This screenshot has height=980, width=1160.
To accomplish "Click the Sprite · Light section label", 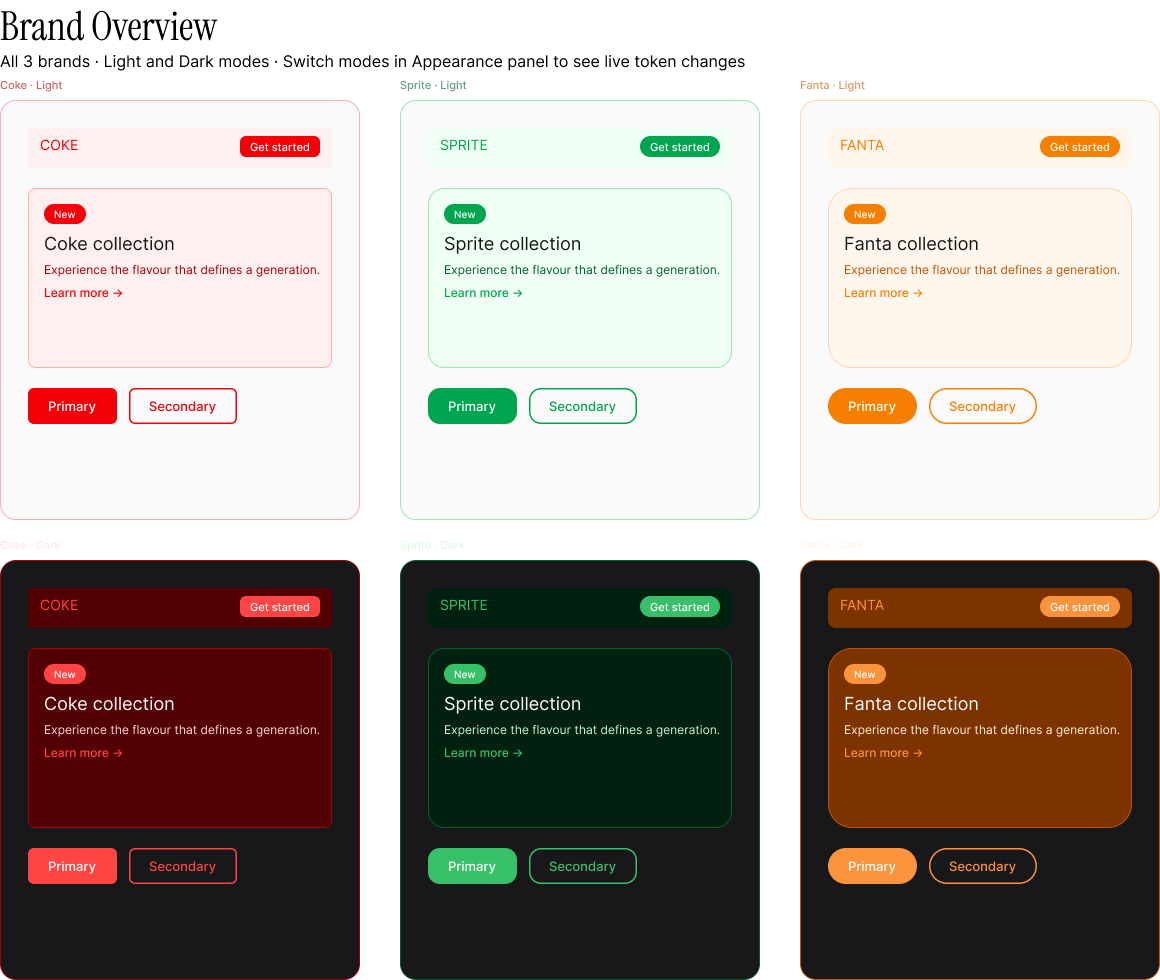I will tap(434, 85).
